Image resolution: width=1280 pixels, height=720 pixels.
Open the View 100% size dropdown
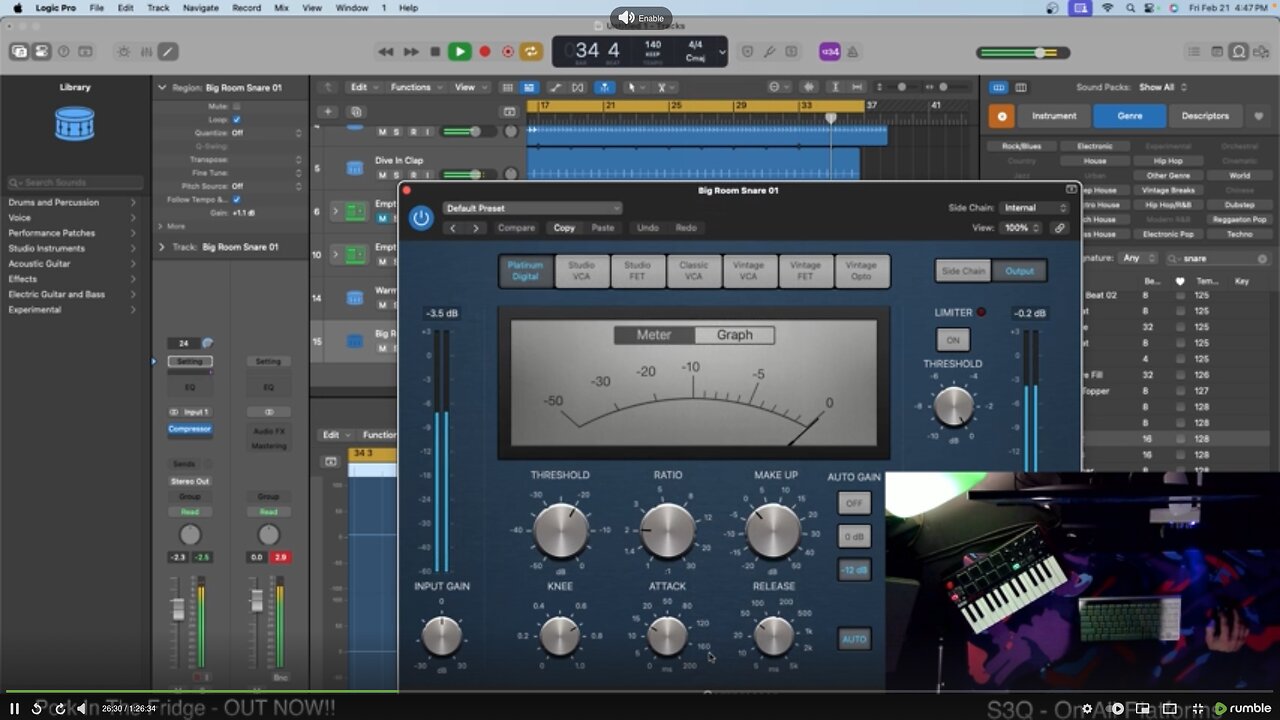[x=1022, y=228]
